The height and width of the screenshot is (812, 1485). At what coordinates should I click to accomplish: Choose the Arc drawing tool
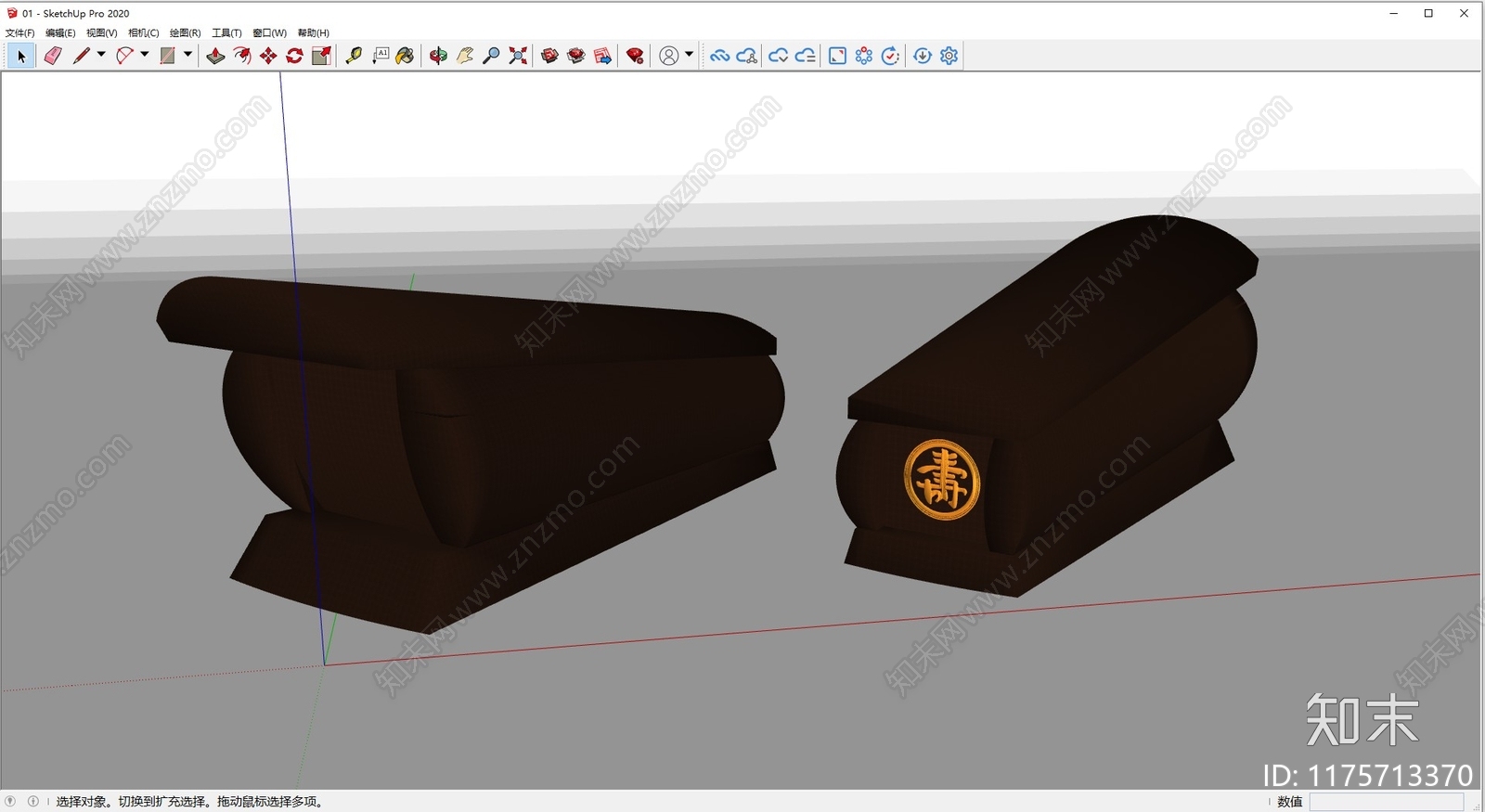[124, 57]
